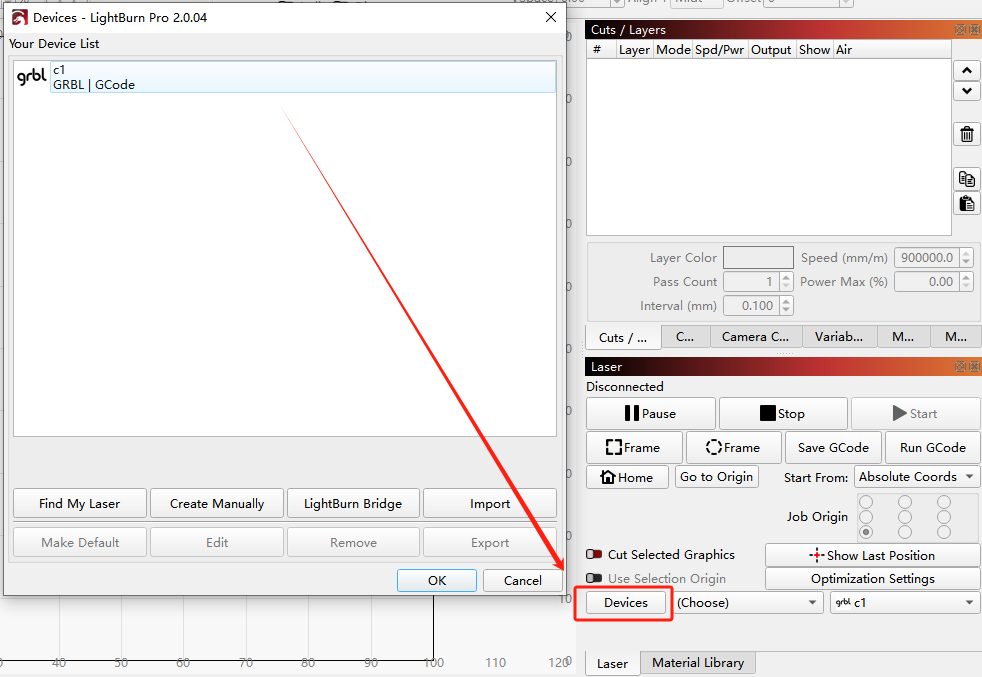This screenshot has height=677, width=982.
Task: Select bottom-right Job Origin radio
Action: tap(944, 532)
